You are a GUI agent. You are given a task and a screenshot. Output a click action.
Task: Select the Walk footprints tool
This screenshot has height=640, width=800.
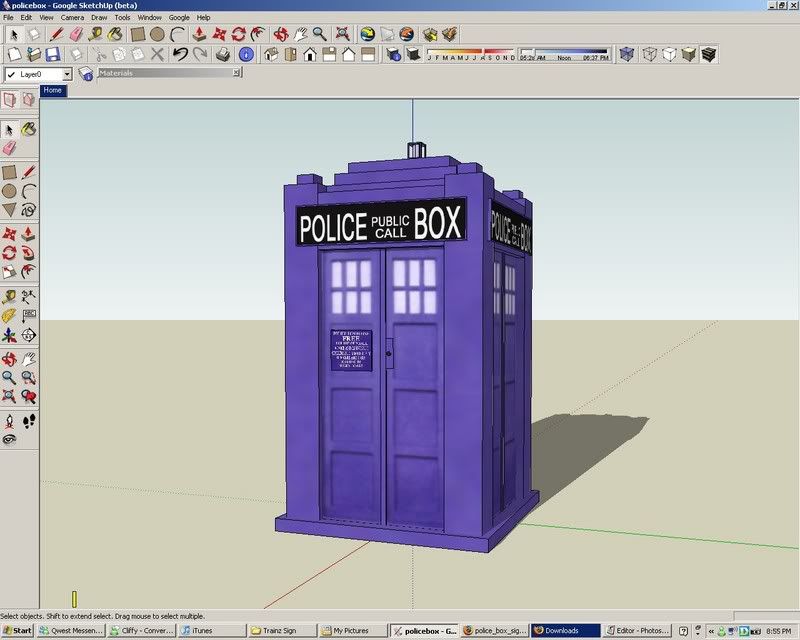pos(29,421)
